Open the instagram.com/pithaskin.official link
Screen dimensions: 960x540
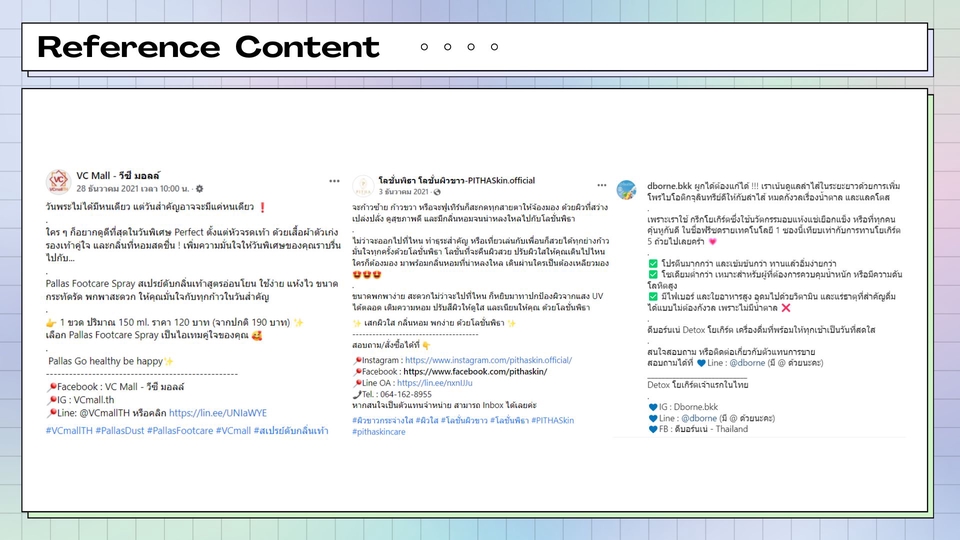(x=489, y=361)
